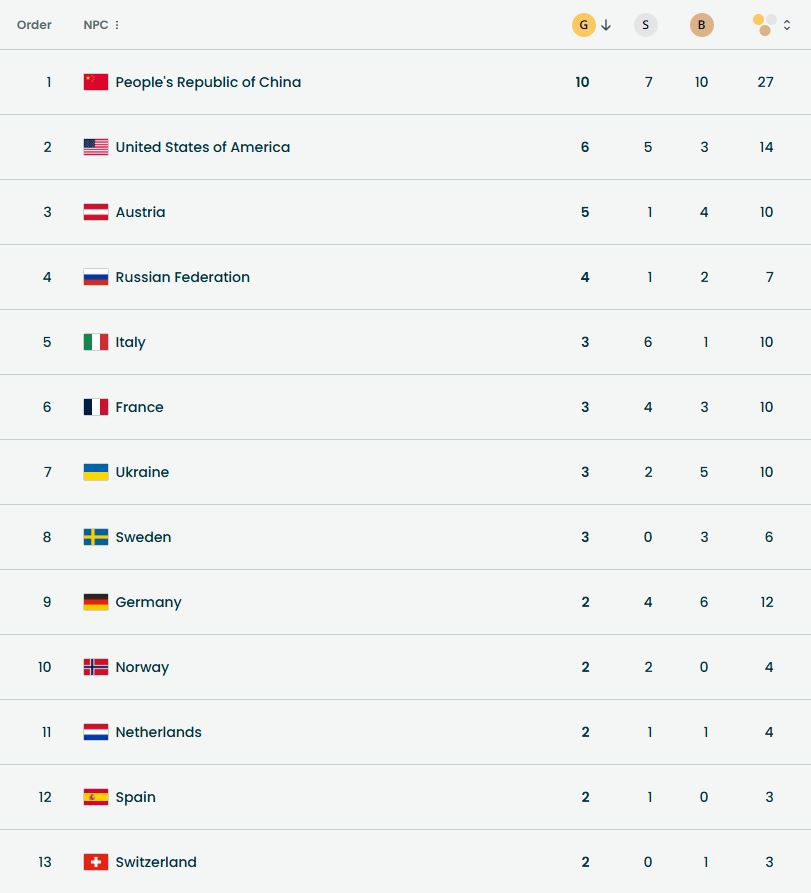Click the Ukraine flag icon
The image size is (811, 893).
coord(96,472)
